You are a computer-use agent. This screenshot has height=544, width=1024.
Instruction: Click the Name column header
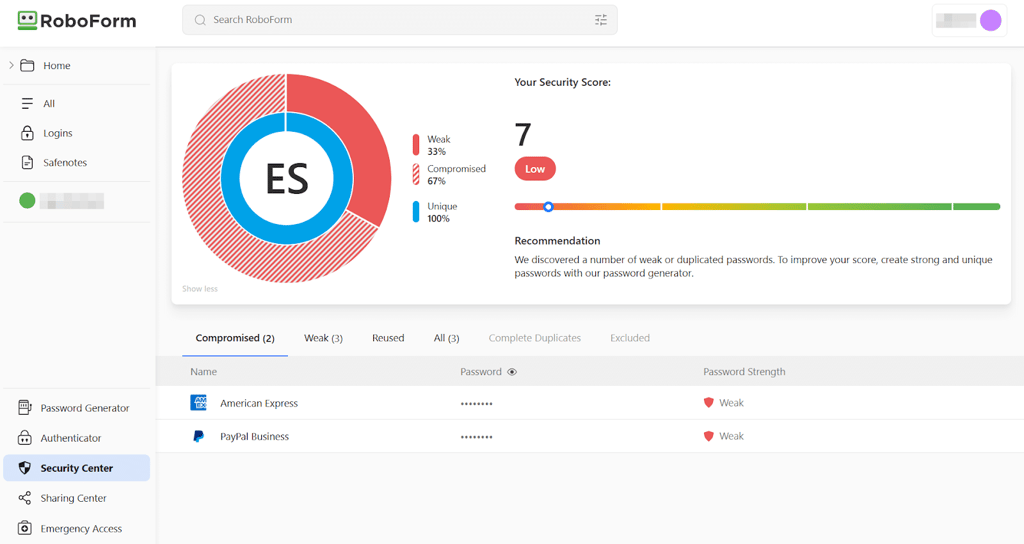pyautogui.click(x=203, y=372)
